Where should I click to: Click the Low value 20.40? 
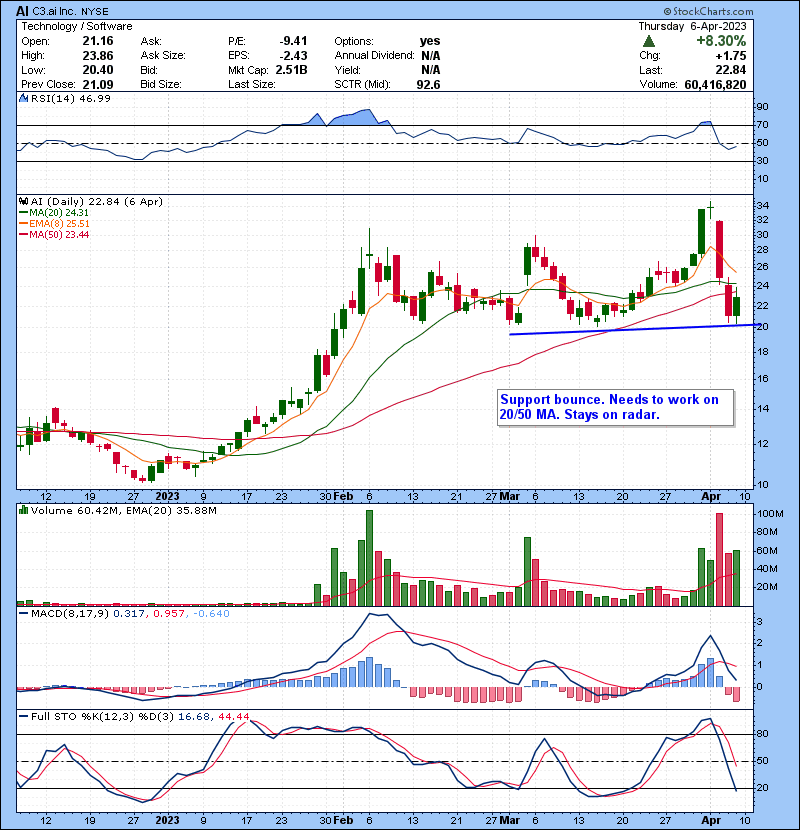pyautogui.click(x=98, y=70)
